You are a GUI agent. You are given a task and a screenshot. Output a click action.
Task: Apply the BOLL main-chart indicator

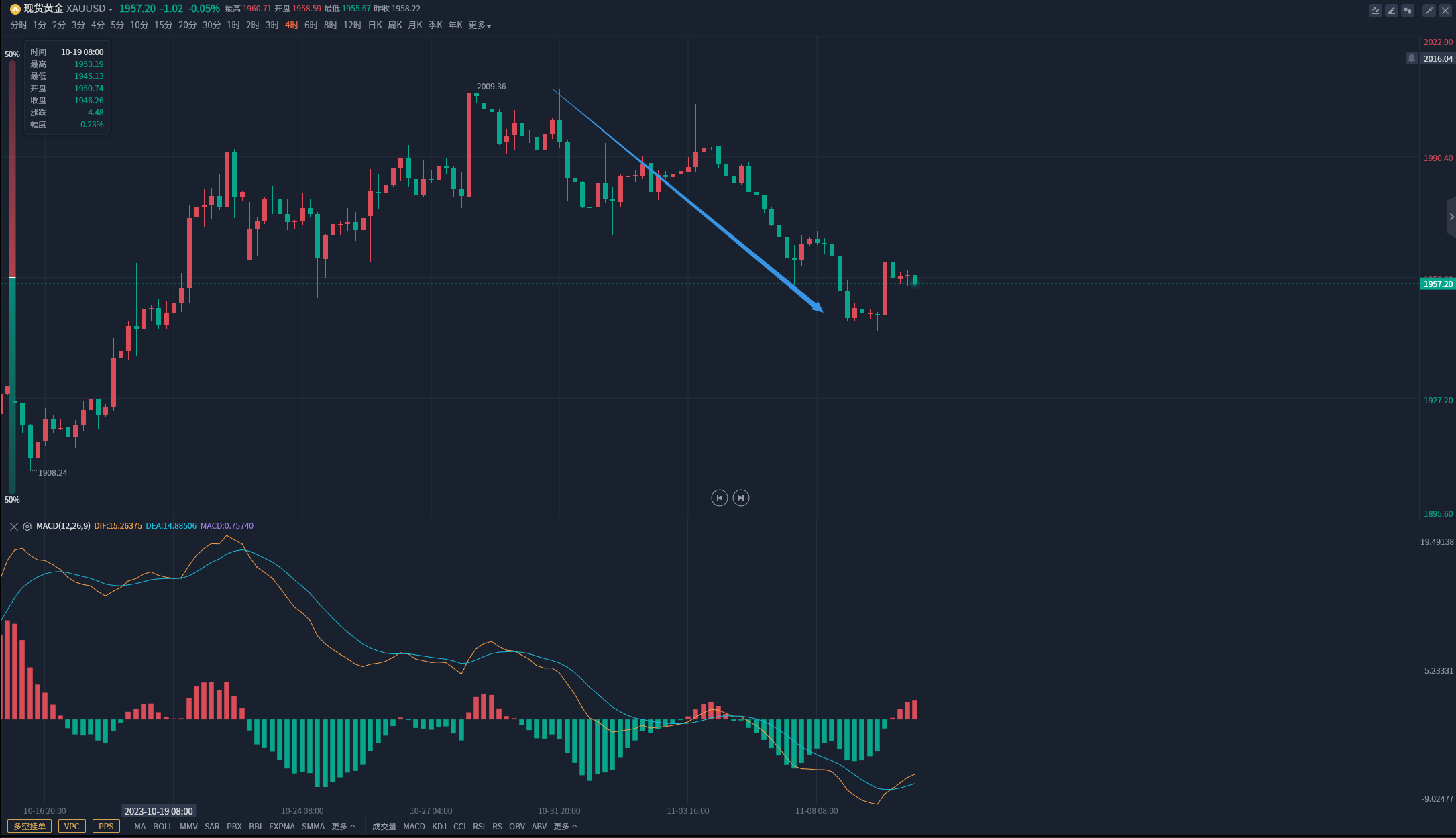[162, 827]
